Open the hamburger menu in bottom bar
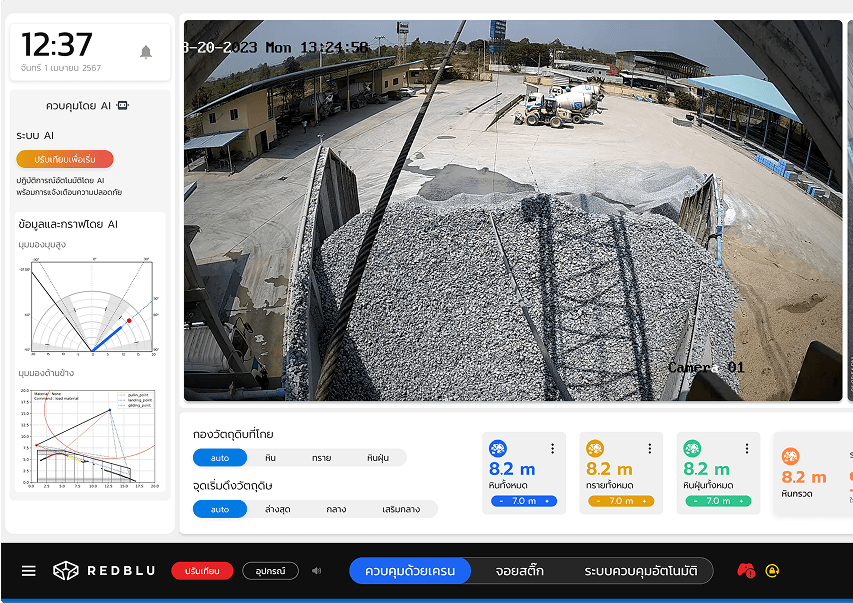The height and width of the screenshot is (603, 853). coord(29,571)
